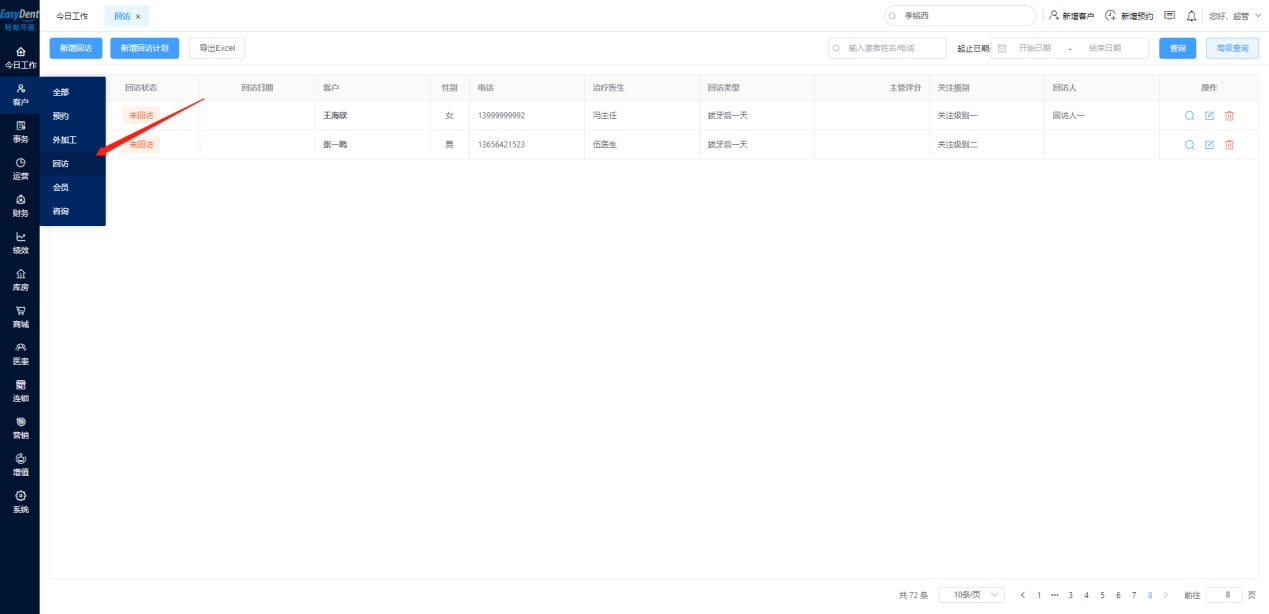The width and height of the screenshot is (1269, 614).
Task: Go to page 7
Action: coord(1134,595)
